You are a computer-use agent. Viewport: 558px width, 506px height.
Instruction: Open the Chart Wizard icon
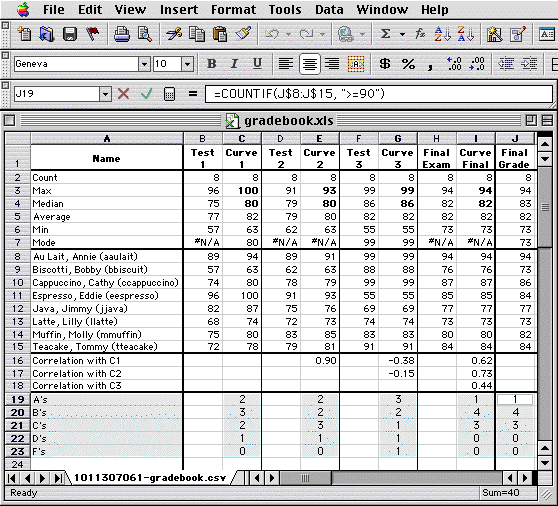point(495,34)
